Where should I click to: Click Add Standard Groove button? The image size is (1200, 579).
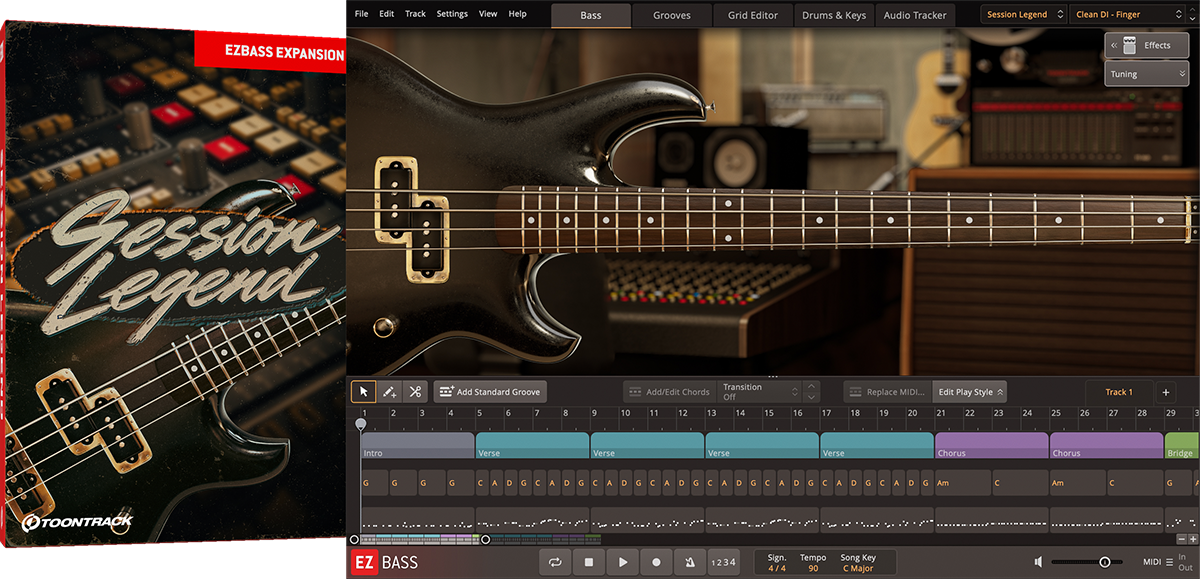490,392
